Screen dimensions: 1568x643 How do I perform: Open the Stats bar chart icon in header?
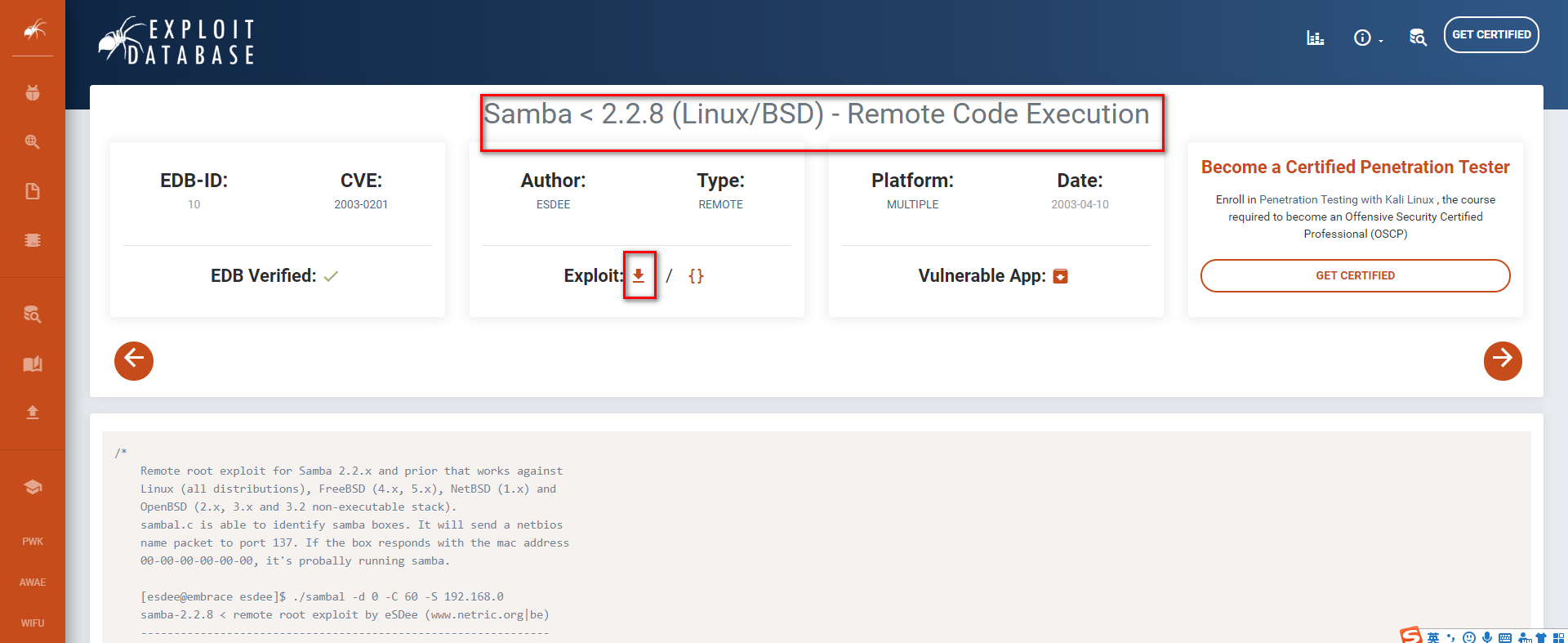(x=1315, y=38)
